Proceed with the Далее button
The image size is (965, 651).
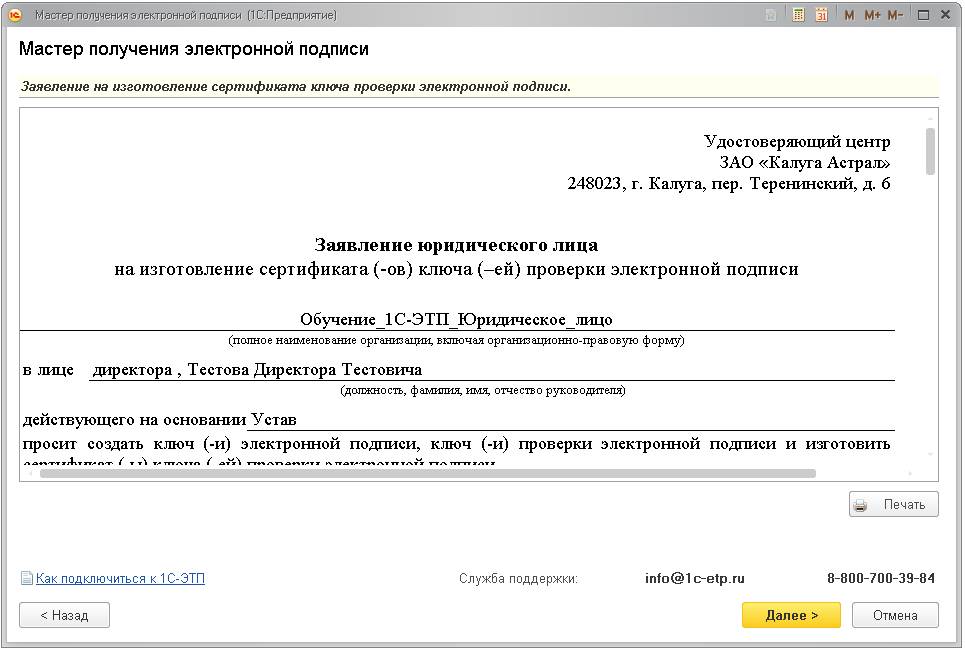pos(791,615)
